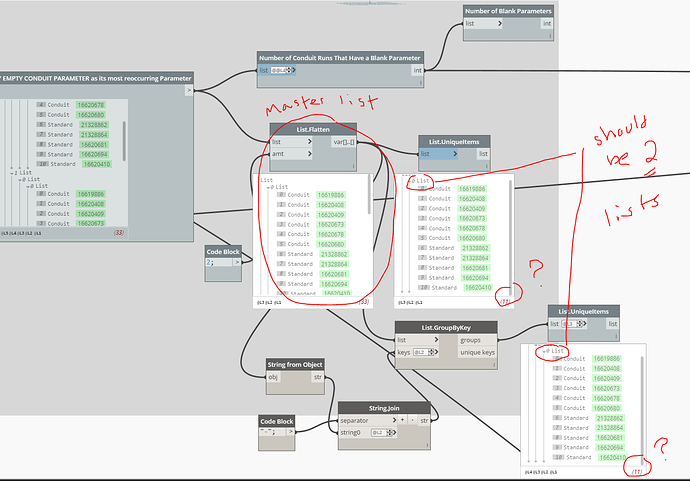This screenshot has width=690, height=481.
Task: Edit the '2;' Code Block text
Action: (x=218, y=262)
